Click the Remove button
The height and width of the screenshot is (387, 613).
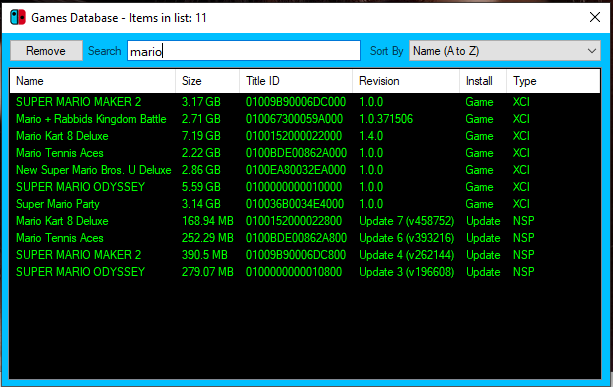[x=46, y=51]
